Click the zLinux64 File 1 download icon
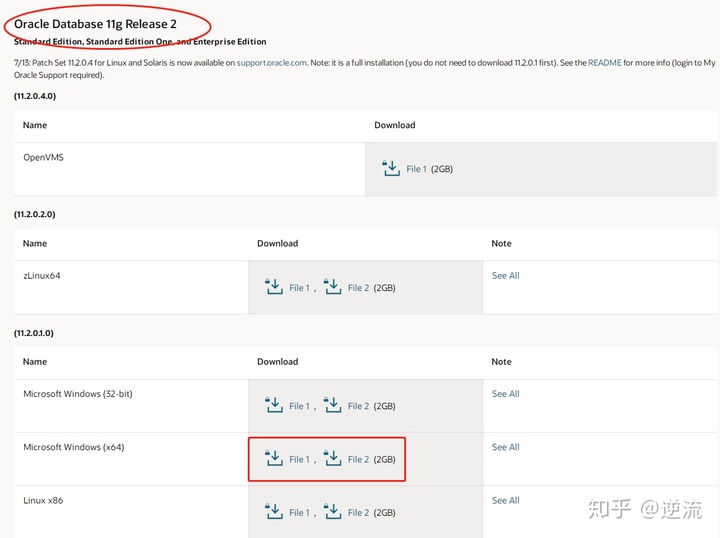The width and height of the screenshot is (720, 538). tap(274, 286)
